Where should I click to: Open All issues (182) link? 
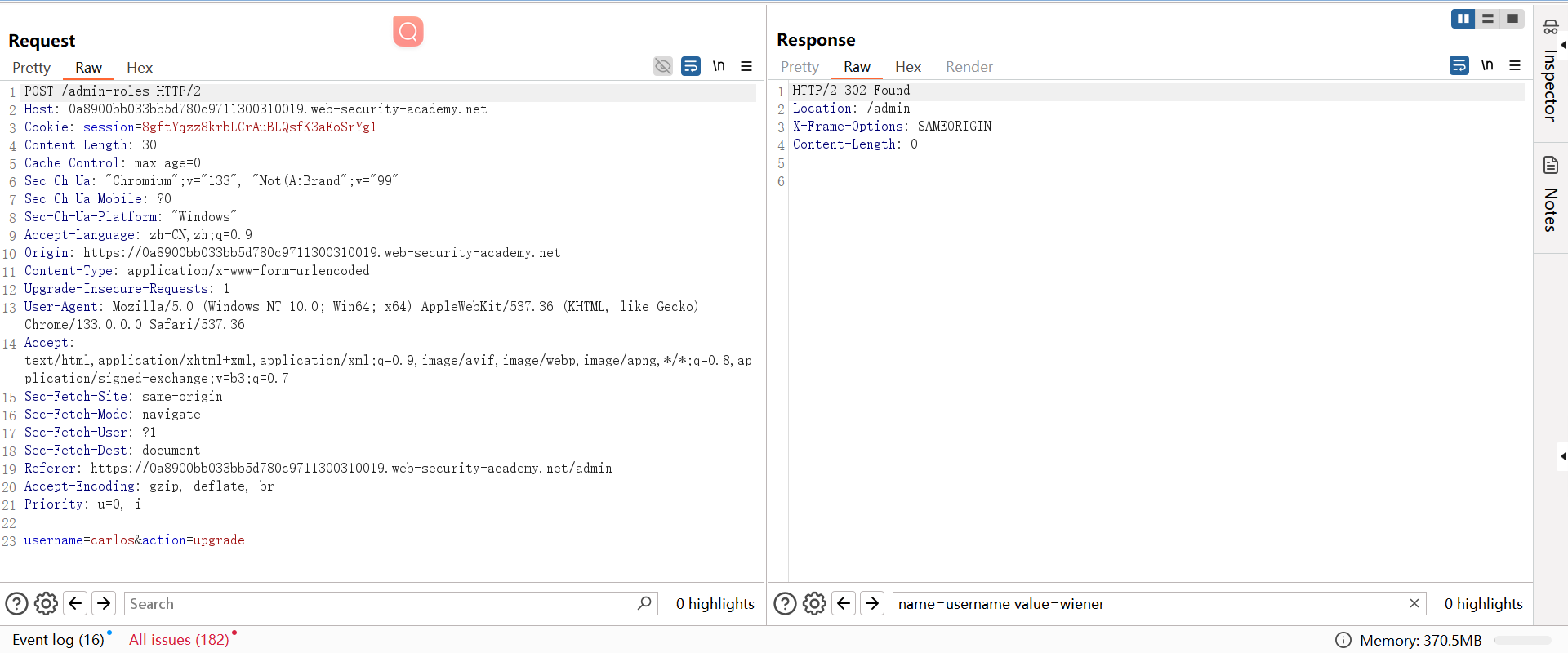click(x=179, y=640)
